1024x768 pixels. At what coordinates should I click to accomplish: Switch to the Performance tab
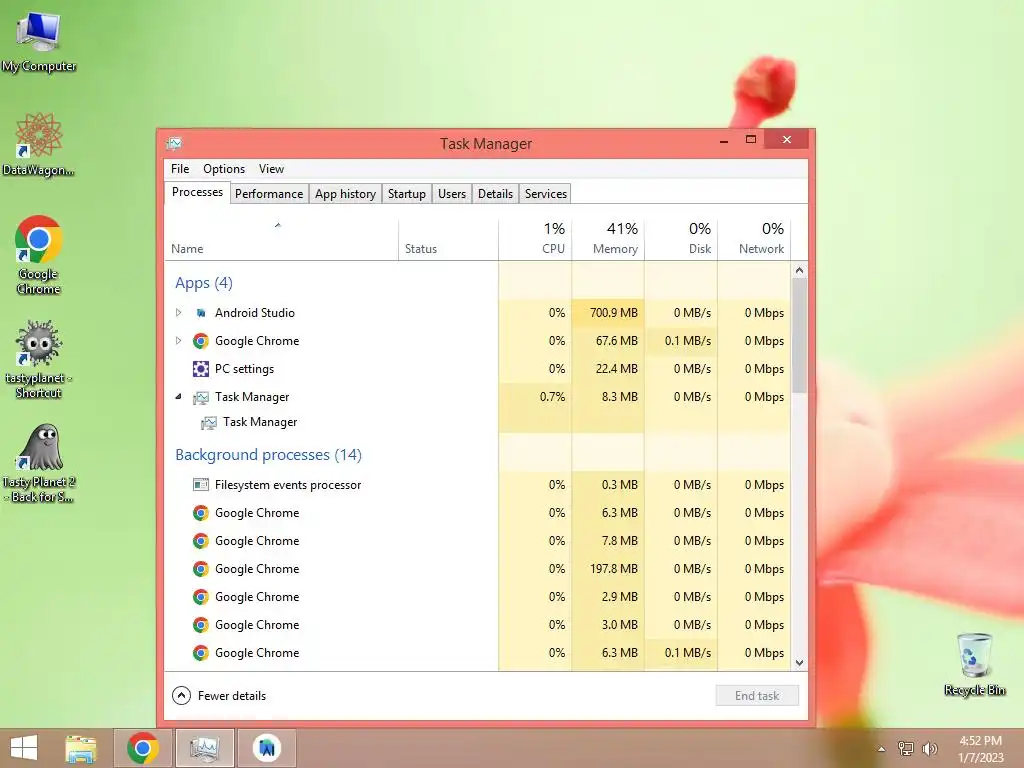click(269, 194)
